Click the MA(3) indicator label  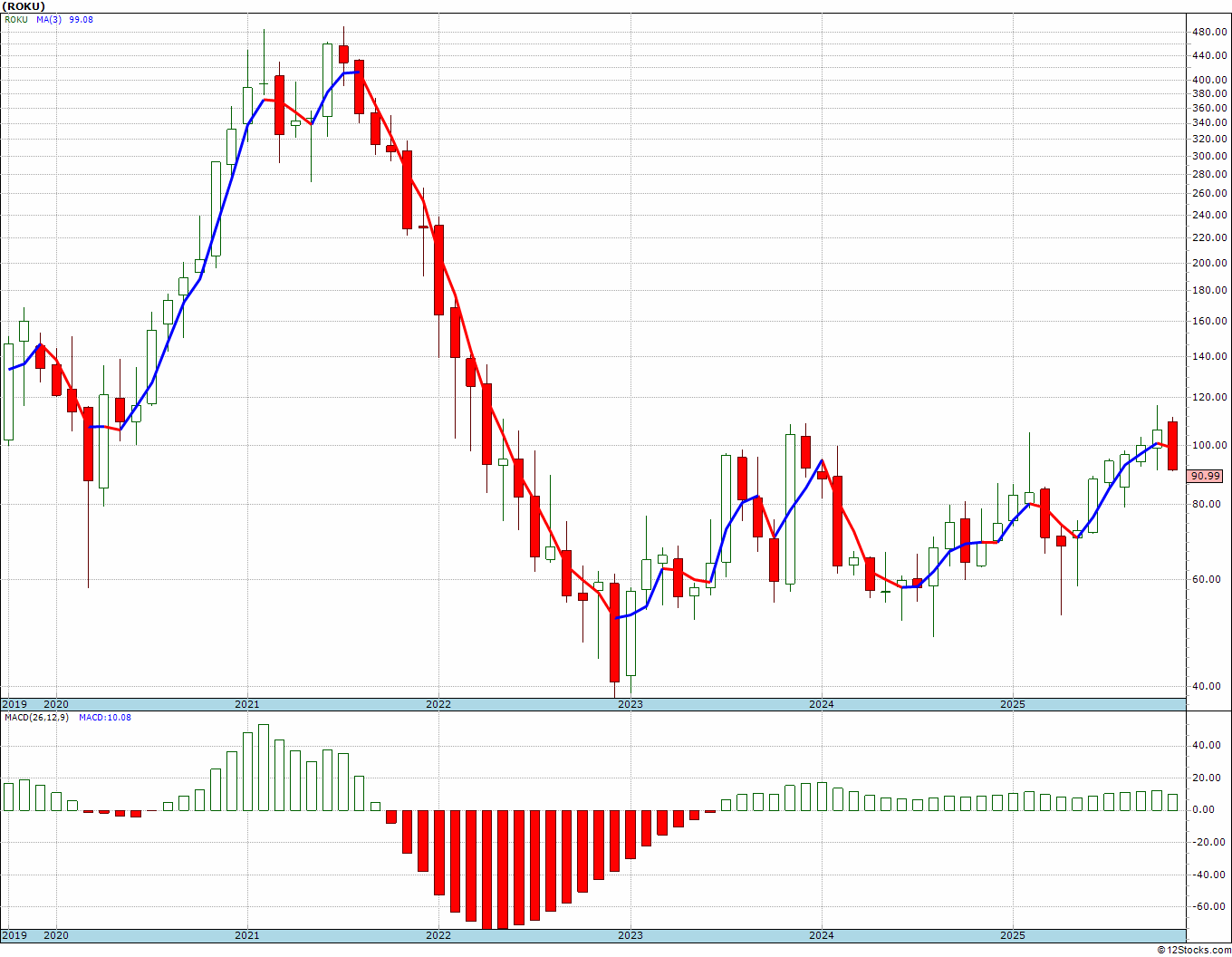(50, 19)
